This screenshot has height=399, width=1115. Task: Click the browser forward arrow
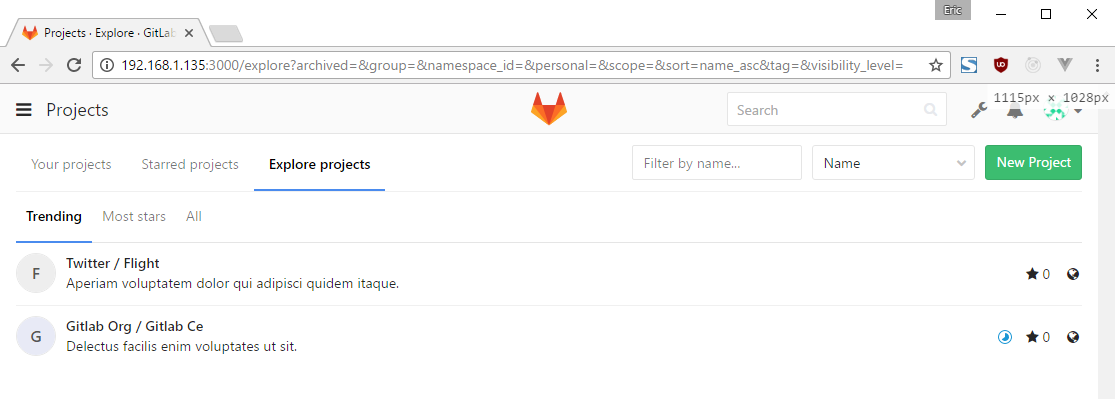46,65
